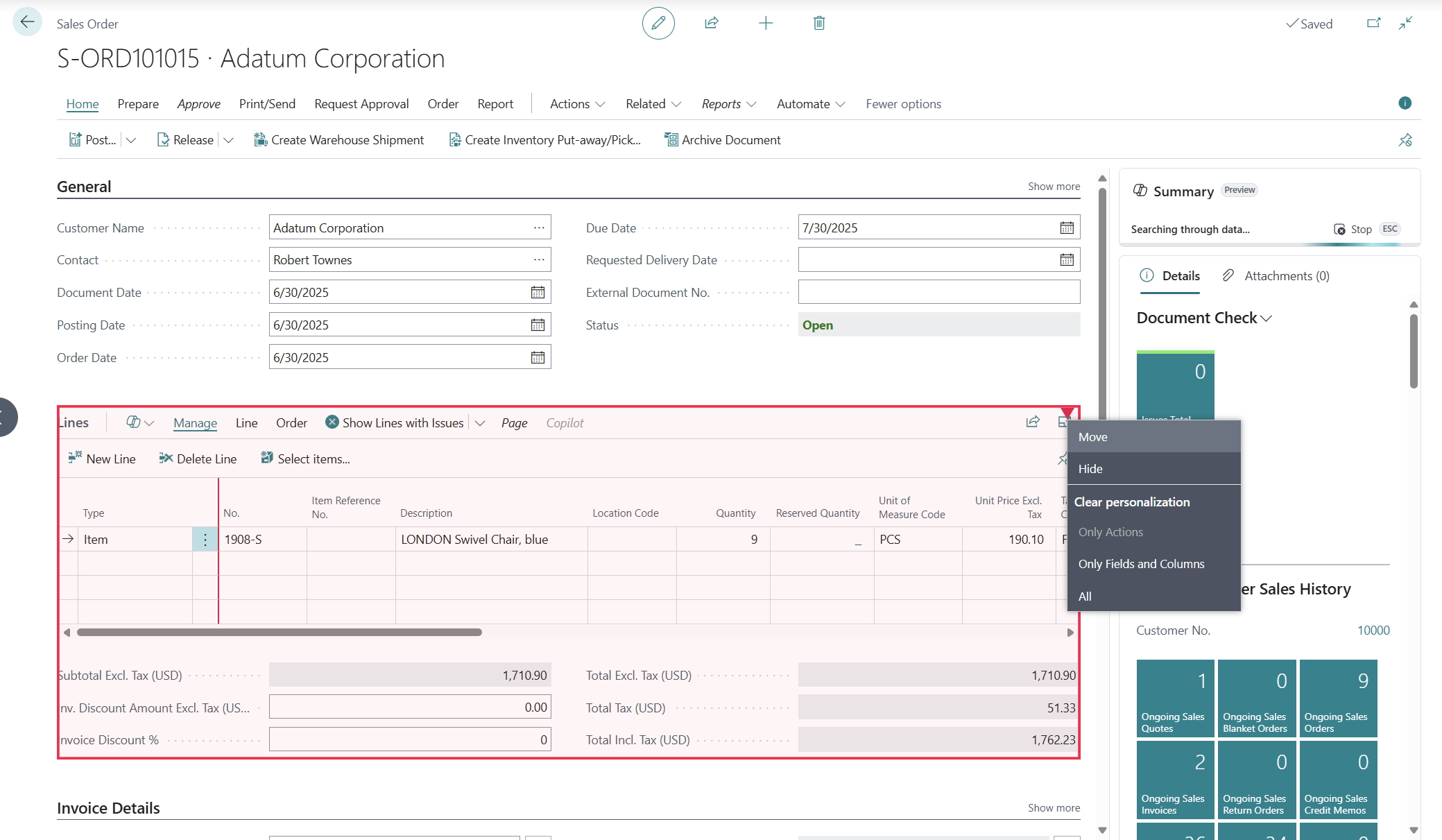The width and height of the screenshot is (1442, 840).
Task: Click the External Document No. field
Action: [x=938, y=292]
